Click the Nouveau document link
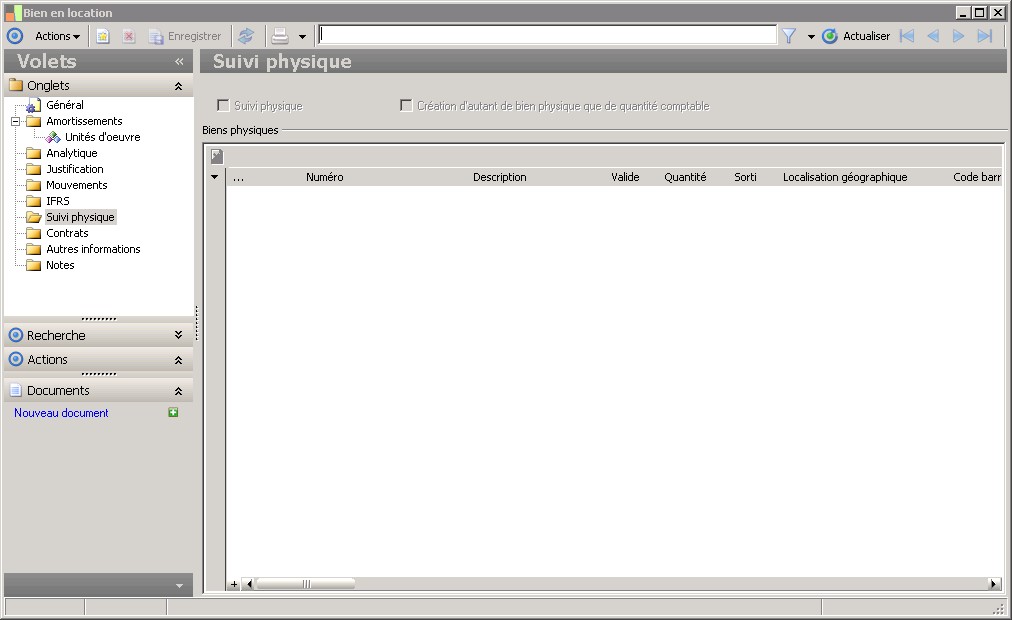The image size is (1012, 620). point(61,413)
